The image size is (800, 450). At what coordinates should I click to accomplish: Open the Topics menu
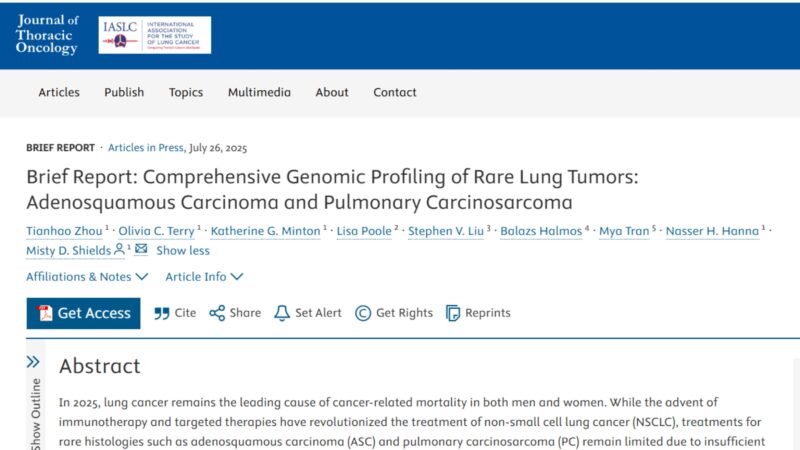coord(186,92)
